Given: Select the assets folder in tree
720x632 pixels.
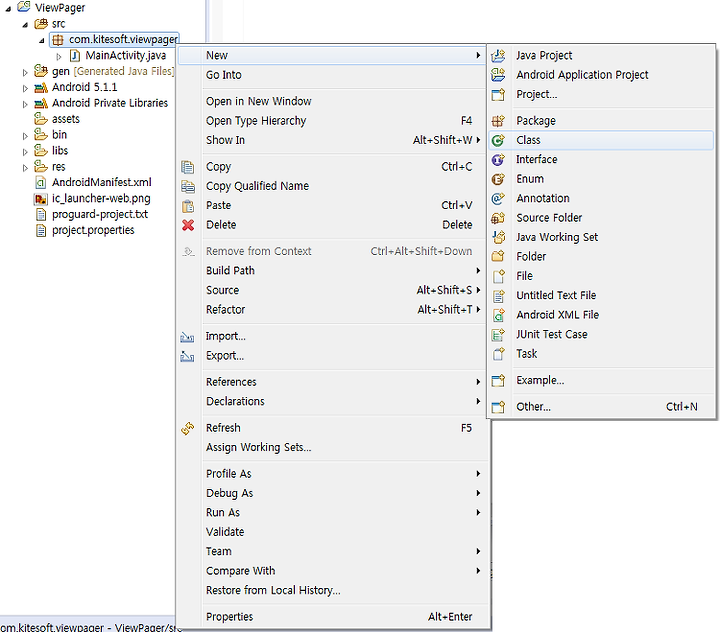Looking at the screenshot, I should coord(66,119).
